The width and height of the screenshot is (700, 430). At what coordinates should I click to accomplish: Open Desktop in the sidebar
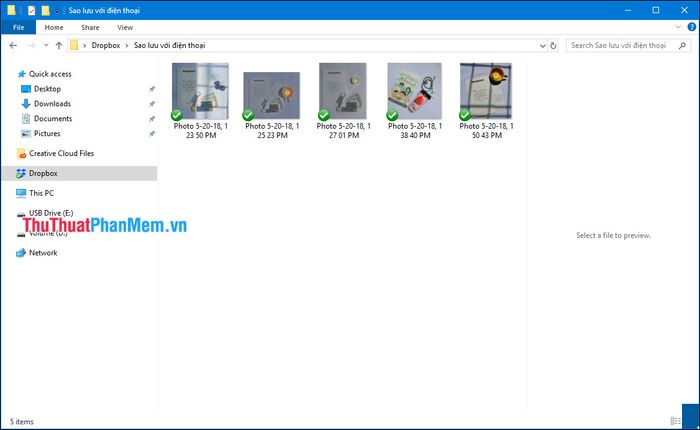(x=47, y=88)
